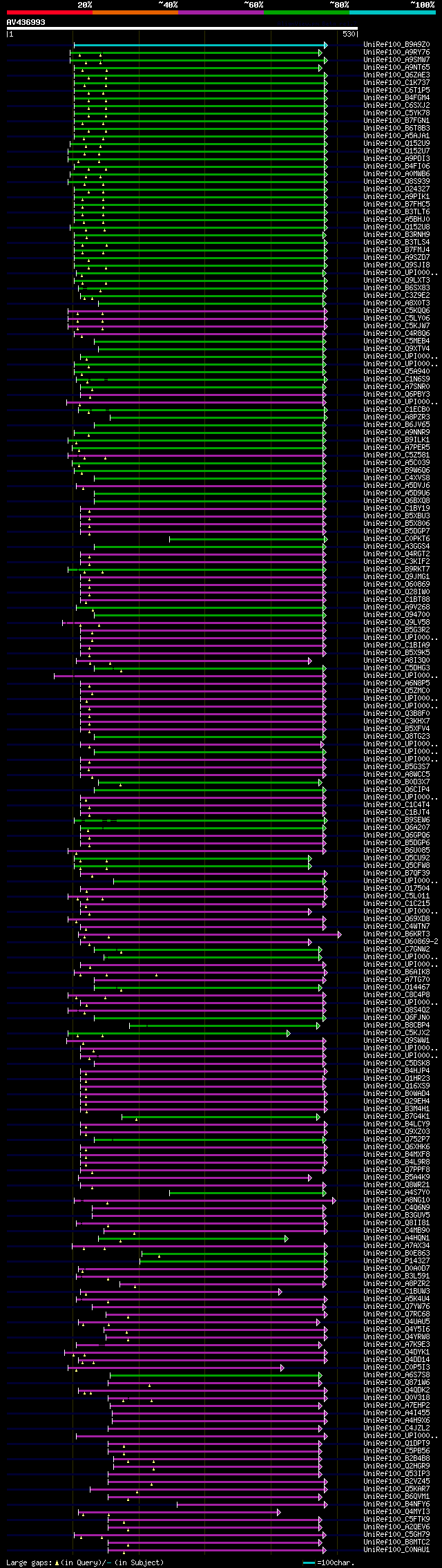
Task: Click the green ~80% legend segment
Action: pyautogui.click(x=307, y=12)
